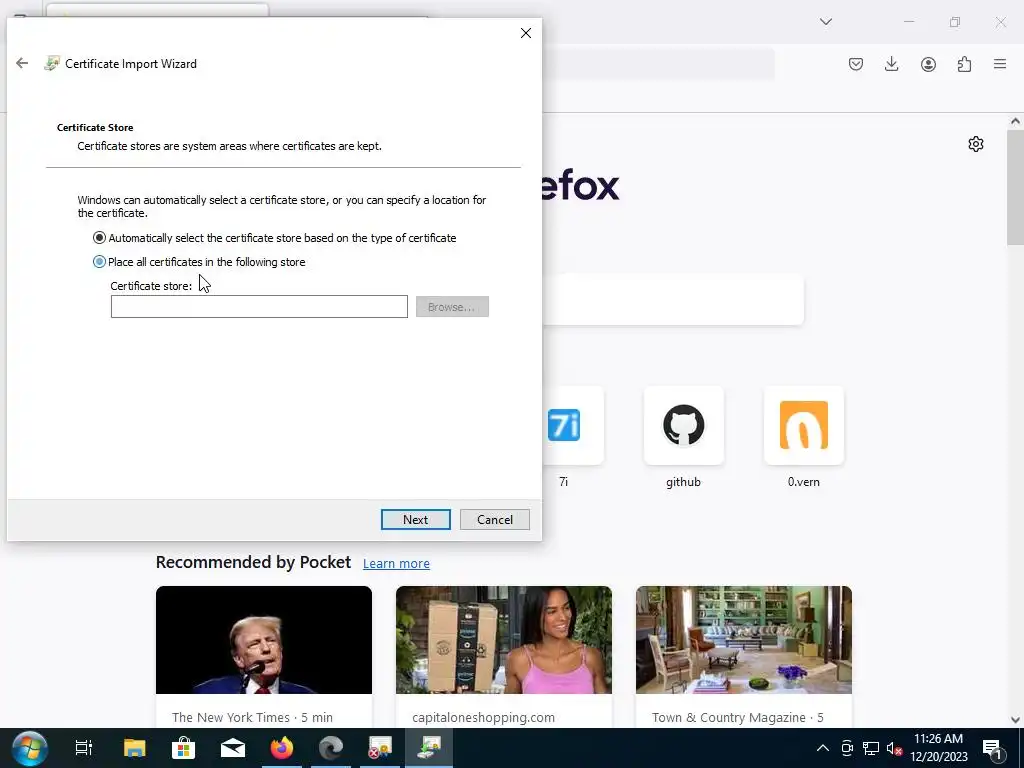Open Task View on taskbar
1024x768 pixels.
84,748
